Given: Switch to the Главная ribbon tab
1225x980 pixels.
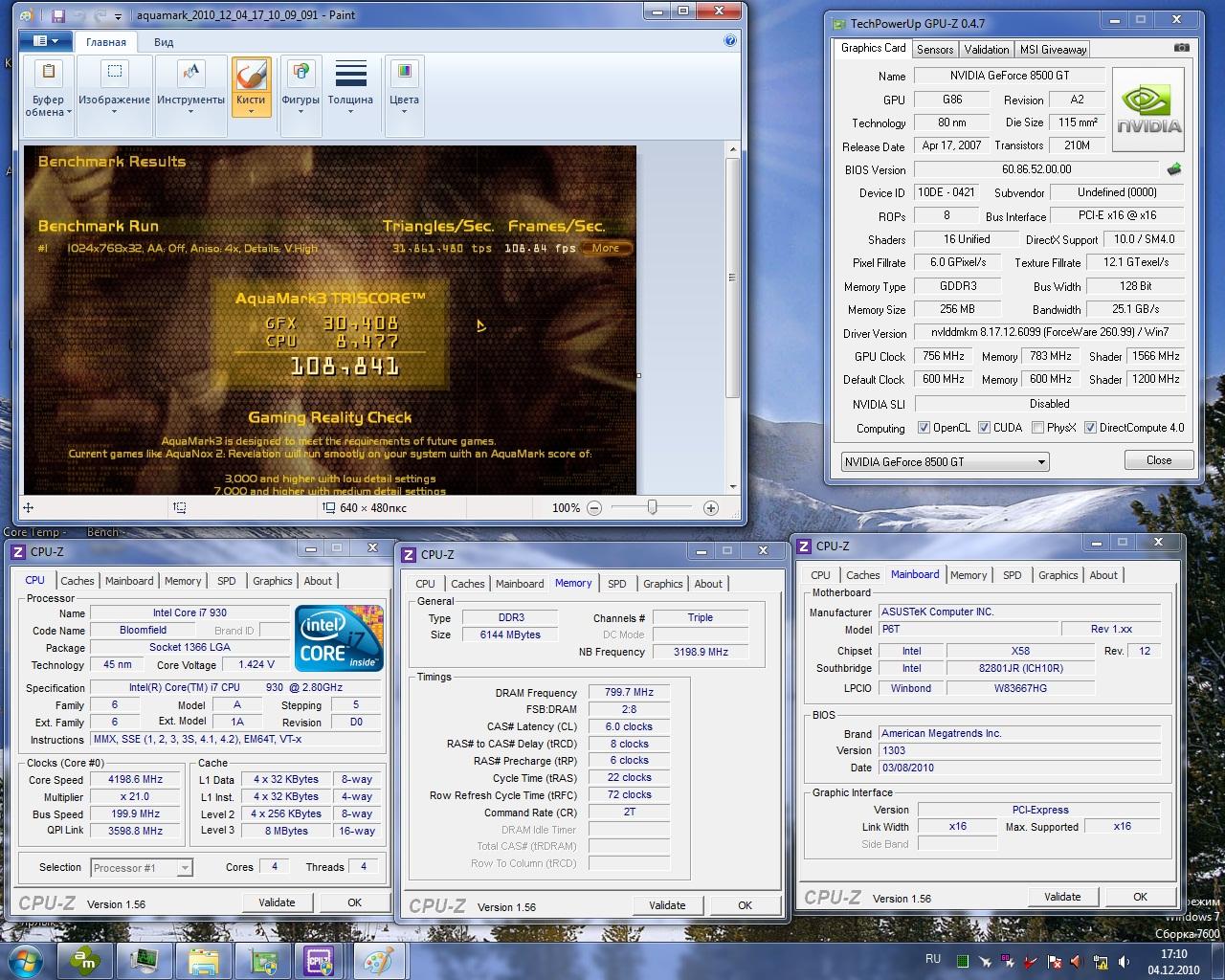Looking at the screenshot, I should [x=106, y=42].
